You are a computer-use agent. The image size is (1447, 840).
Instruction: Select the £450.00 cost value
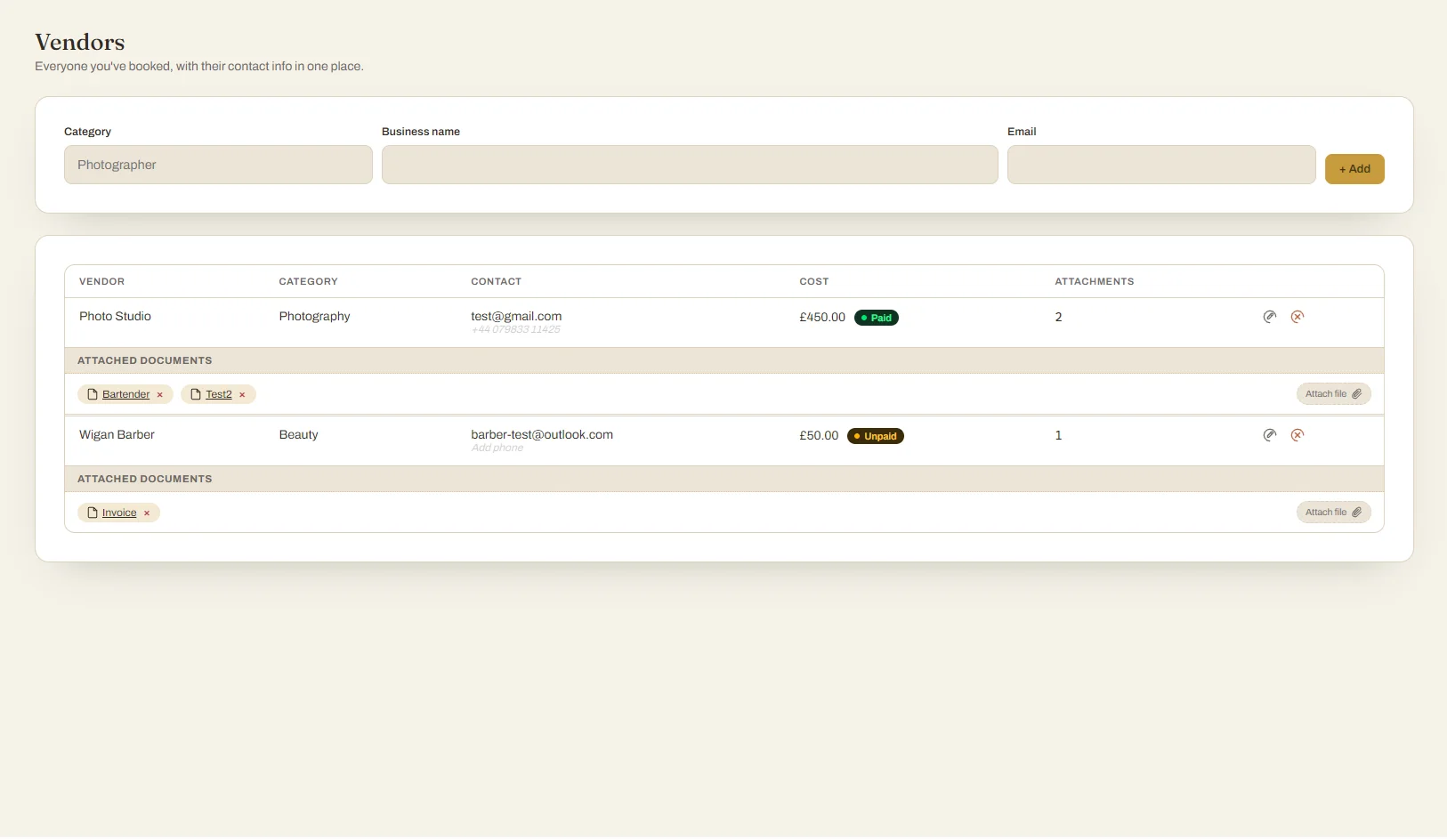pos(822,317)
